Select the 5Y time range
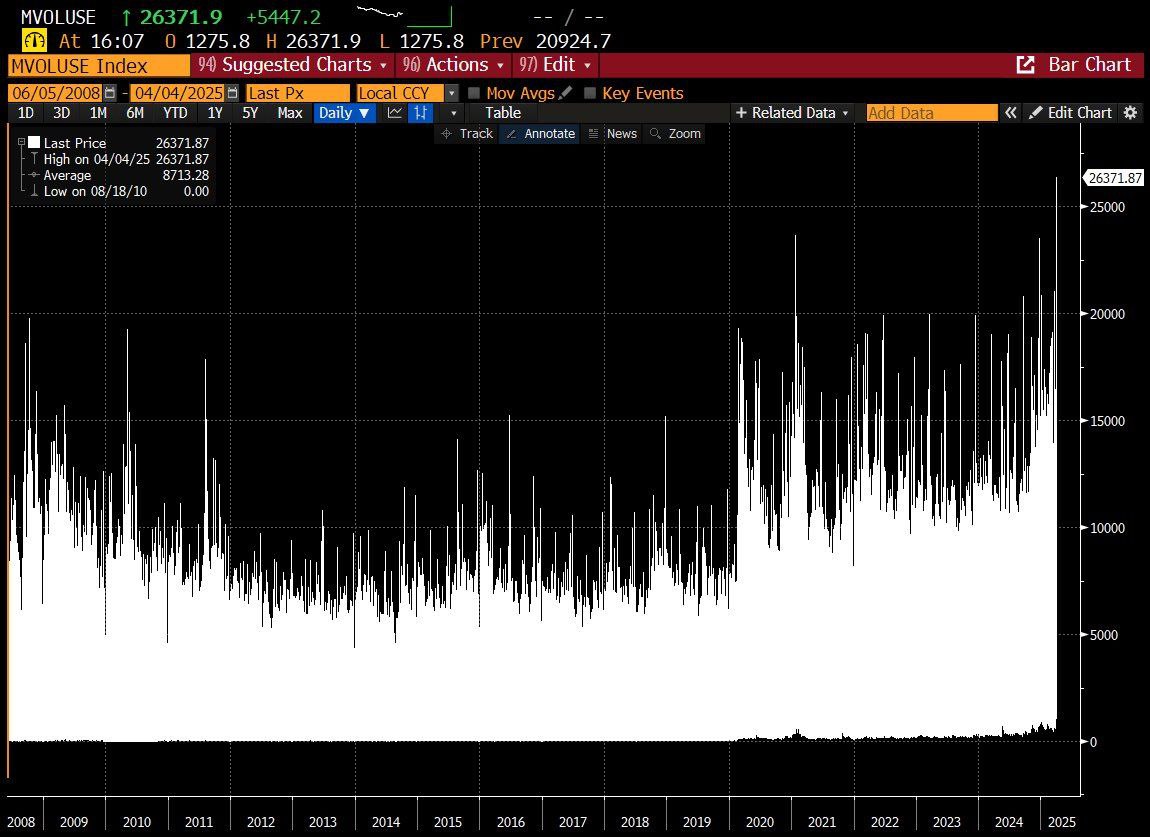Screen dimensions: 1150x837 [250, 113]
